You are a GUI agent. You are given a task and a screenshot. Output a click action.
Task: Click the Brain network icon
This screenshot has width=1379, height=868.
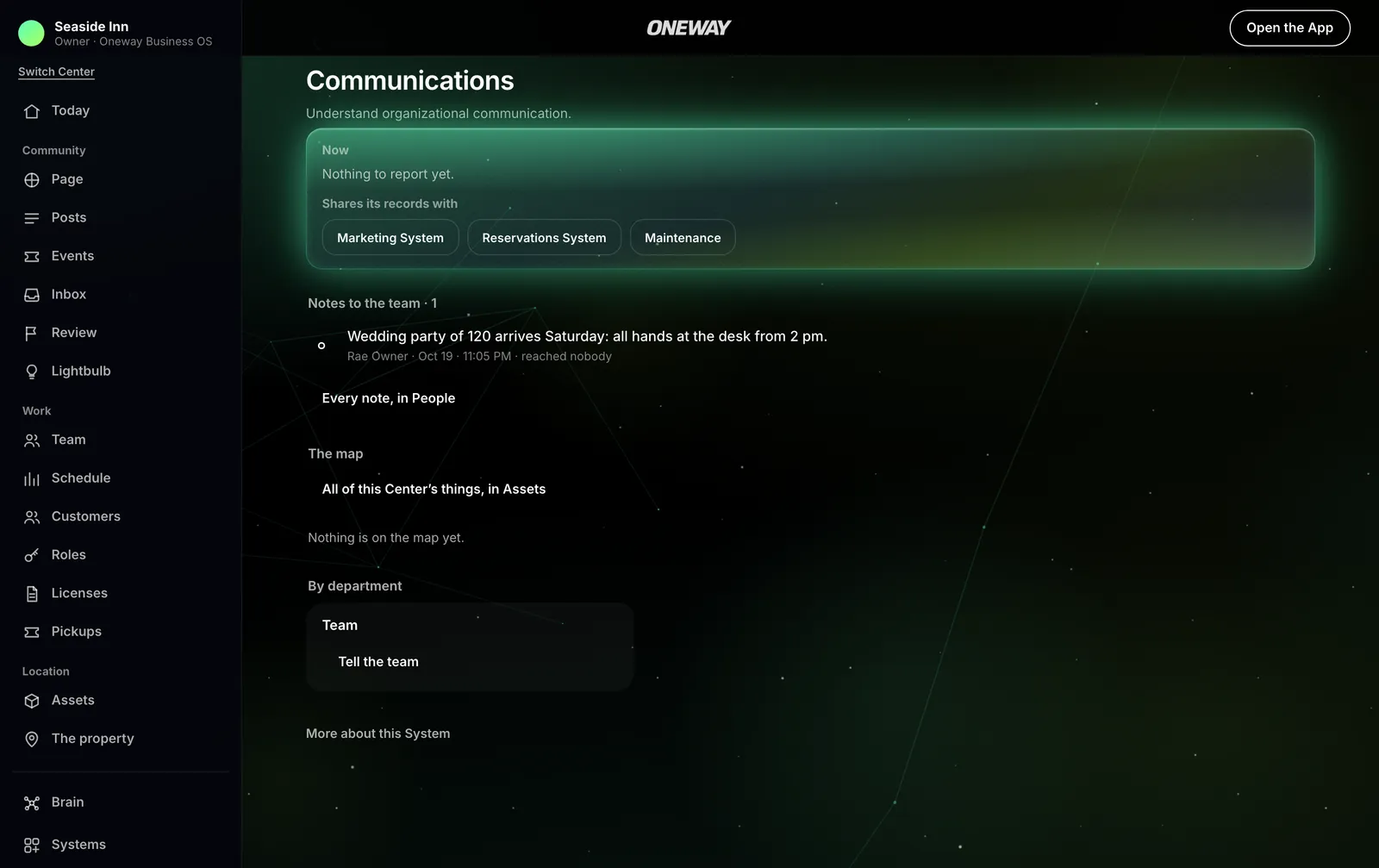(x=32, y=803)
